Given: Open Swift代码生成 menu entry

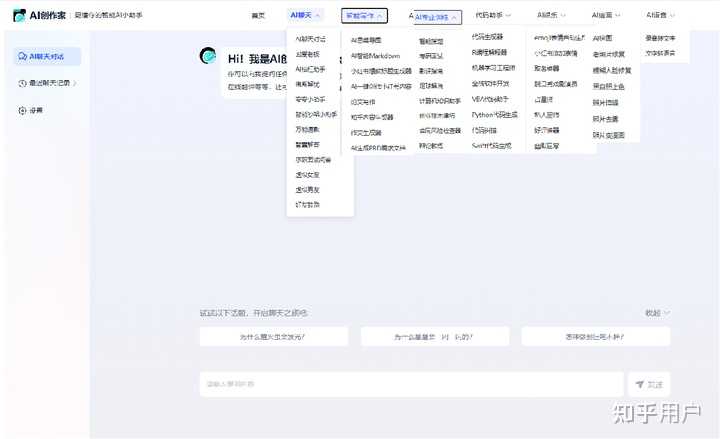Looking at the screenshot, I should [x=491, y=146].
